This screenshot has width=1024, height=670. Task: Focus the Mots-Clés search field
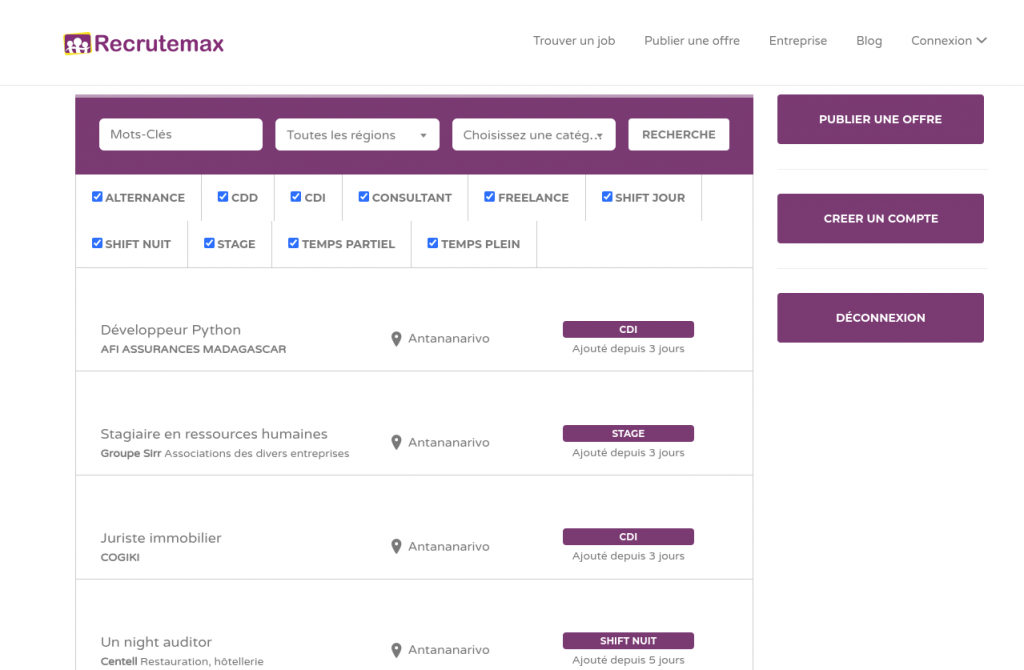pyautogui.click(x=180, y=135)
